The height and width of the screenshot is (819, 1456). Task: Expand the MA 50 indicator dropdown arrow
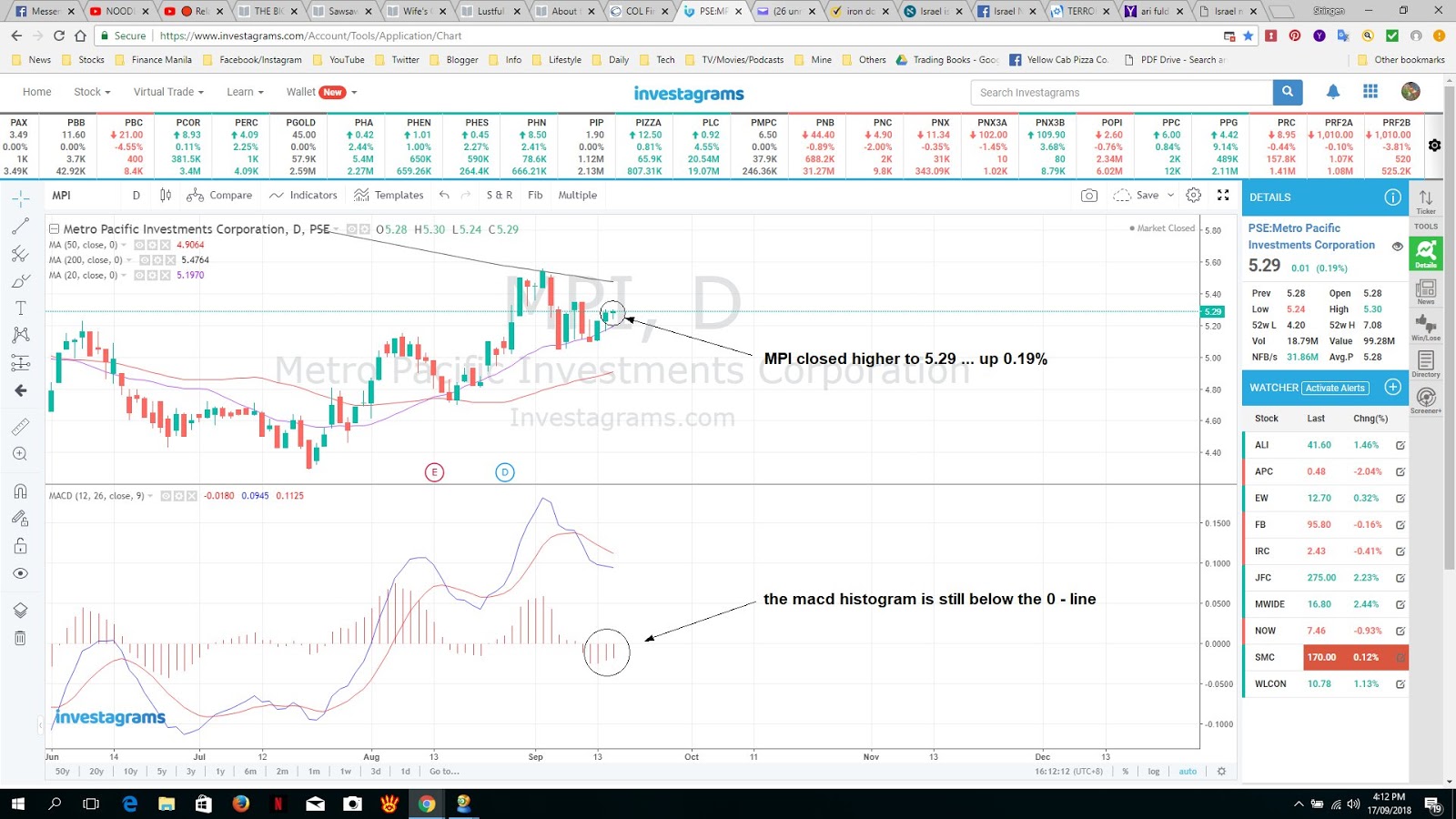click(124, 246)
